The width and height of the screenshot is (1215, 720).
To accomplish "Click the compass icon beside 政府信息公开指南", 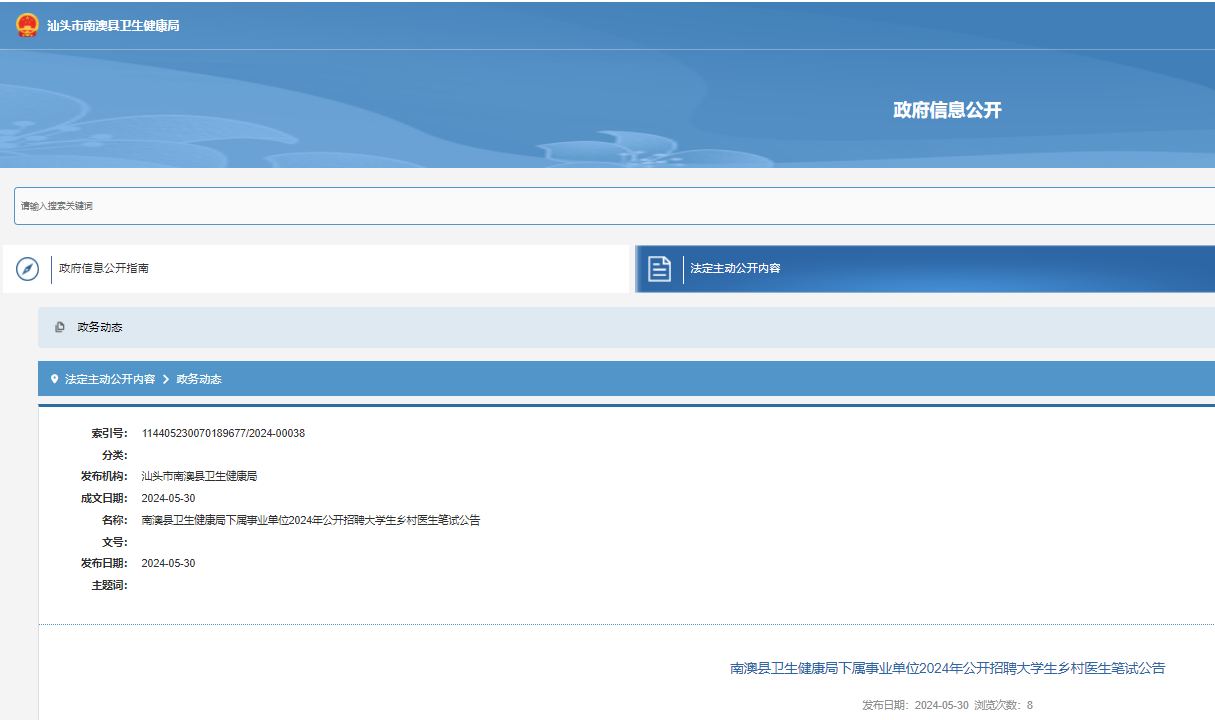I will [27, 269].
